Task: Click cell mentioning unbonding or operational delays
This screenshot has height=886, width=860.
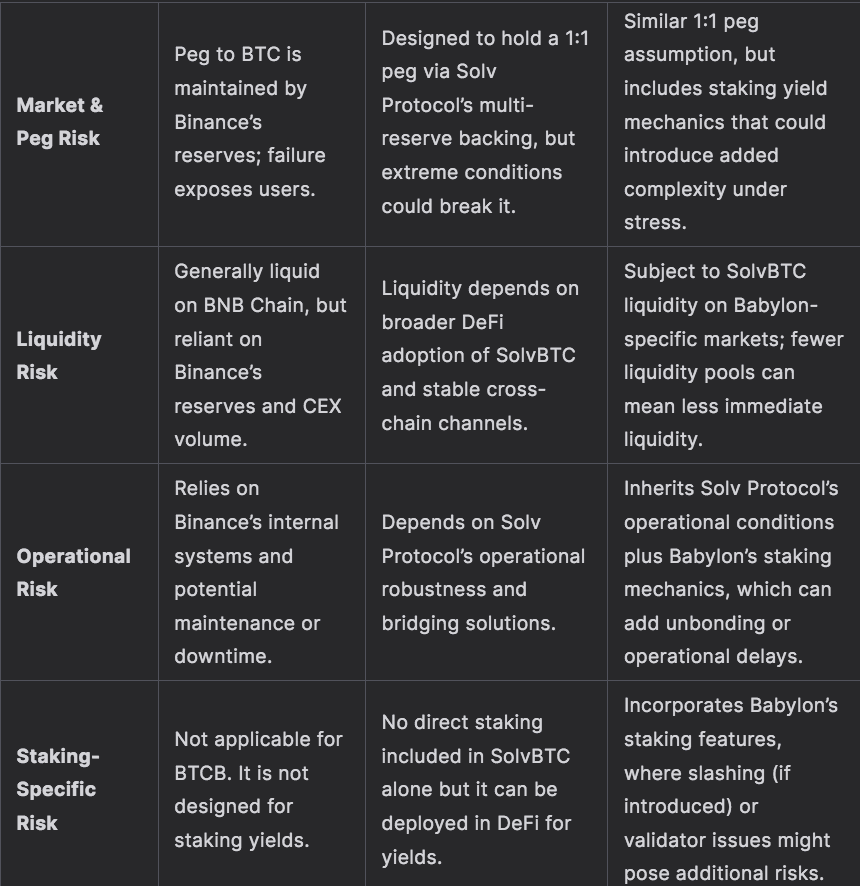Action: point(730,572)
